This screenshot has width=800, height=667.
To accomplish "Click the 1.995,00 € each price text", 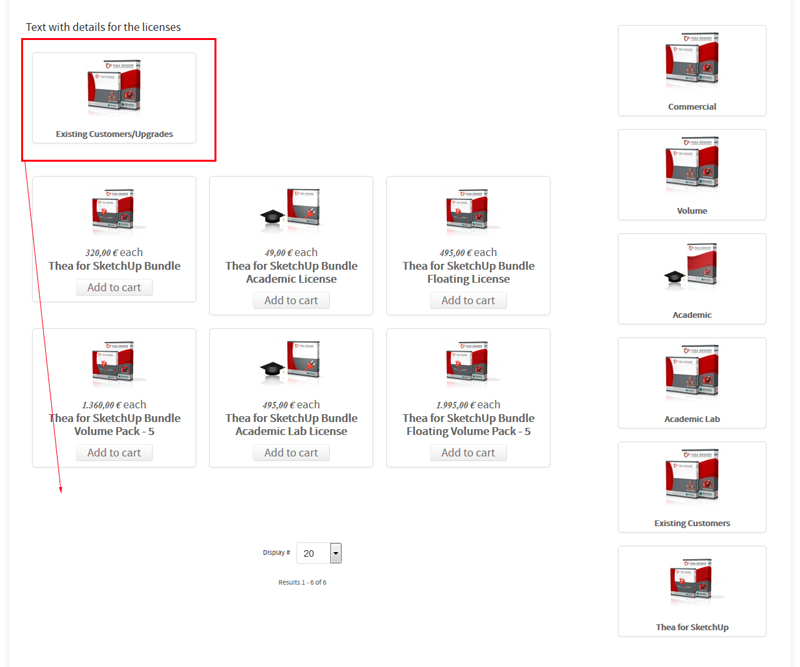I will [x=468, y=405].
